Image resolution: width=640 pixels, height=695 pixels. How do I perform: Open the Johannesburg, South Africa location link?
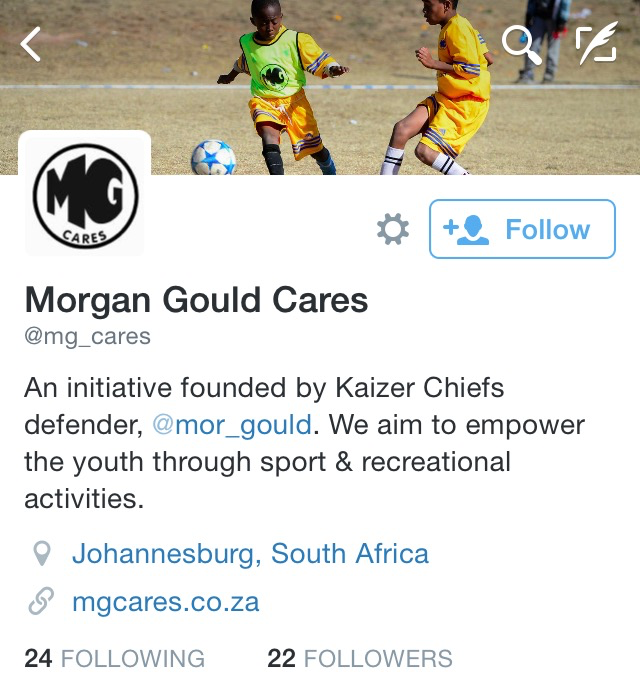coord(250,554)
